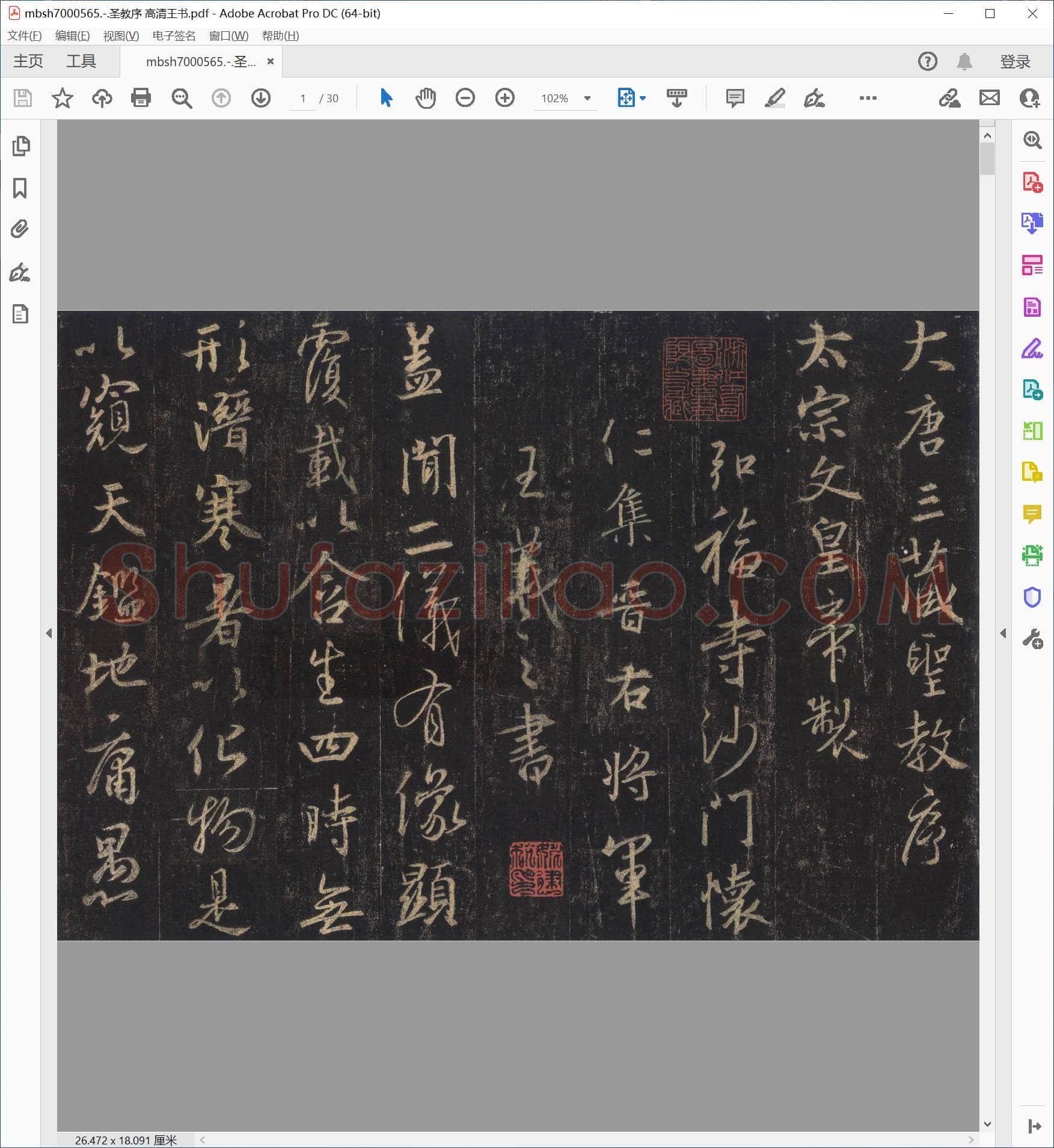Image resolution: width=1054 pixels, height=1148 pixels.
Task: Activate the selection arrow tool
Action: click(386, 97)
